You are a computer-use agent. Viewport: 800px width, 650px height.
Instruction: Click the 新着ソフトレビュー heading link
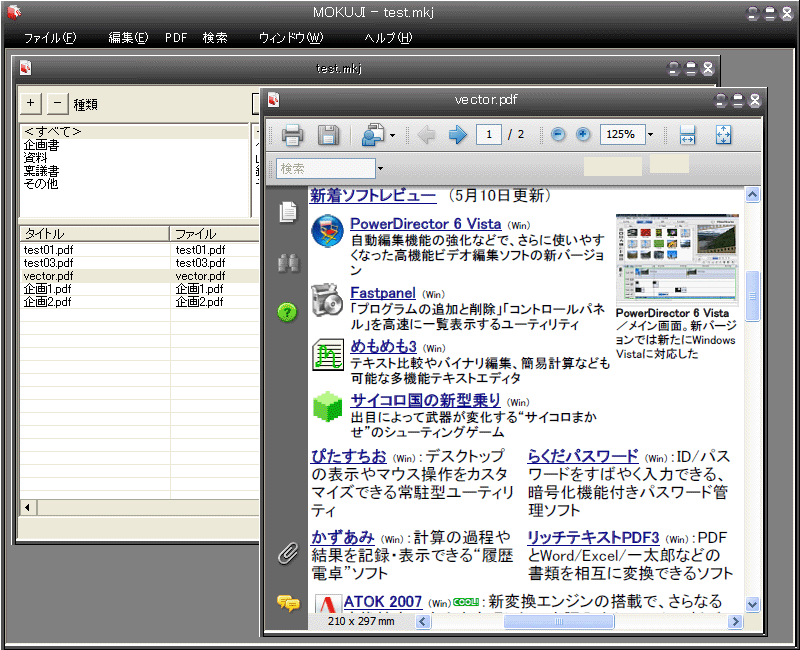373,195
